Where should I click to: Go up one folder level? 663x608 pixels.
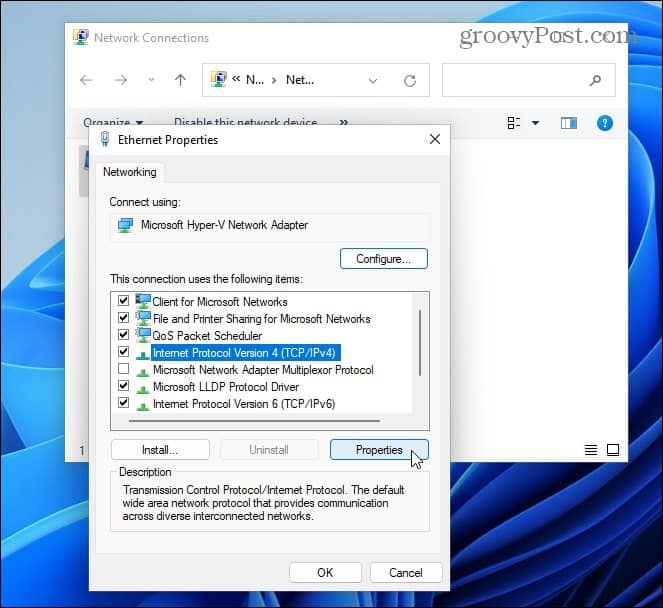point(181,80)
